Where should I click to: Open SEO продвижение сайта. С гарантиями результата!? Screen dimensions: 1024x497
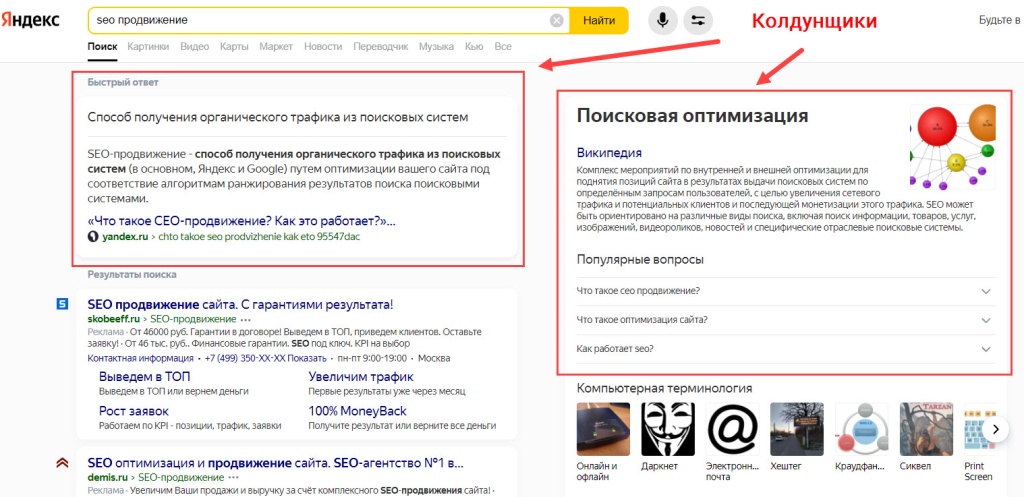(240, 304)
